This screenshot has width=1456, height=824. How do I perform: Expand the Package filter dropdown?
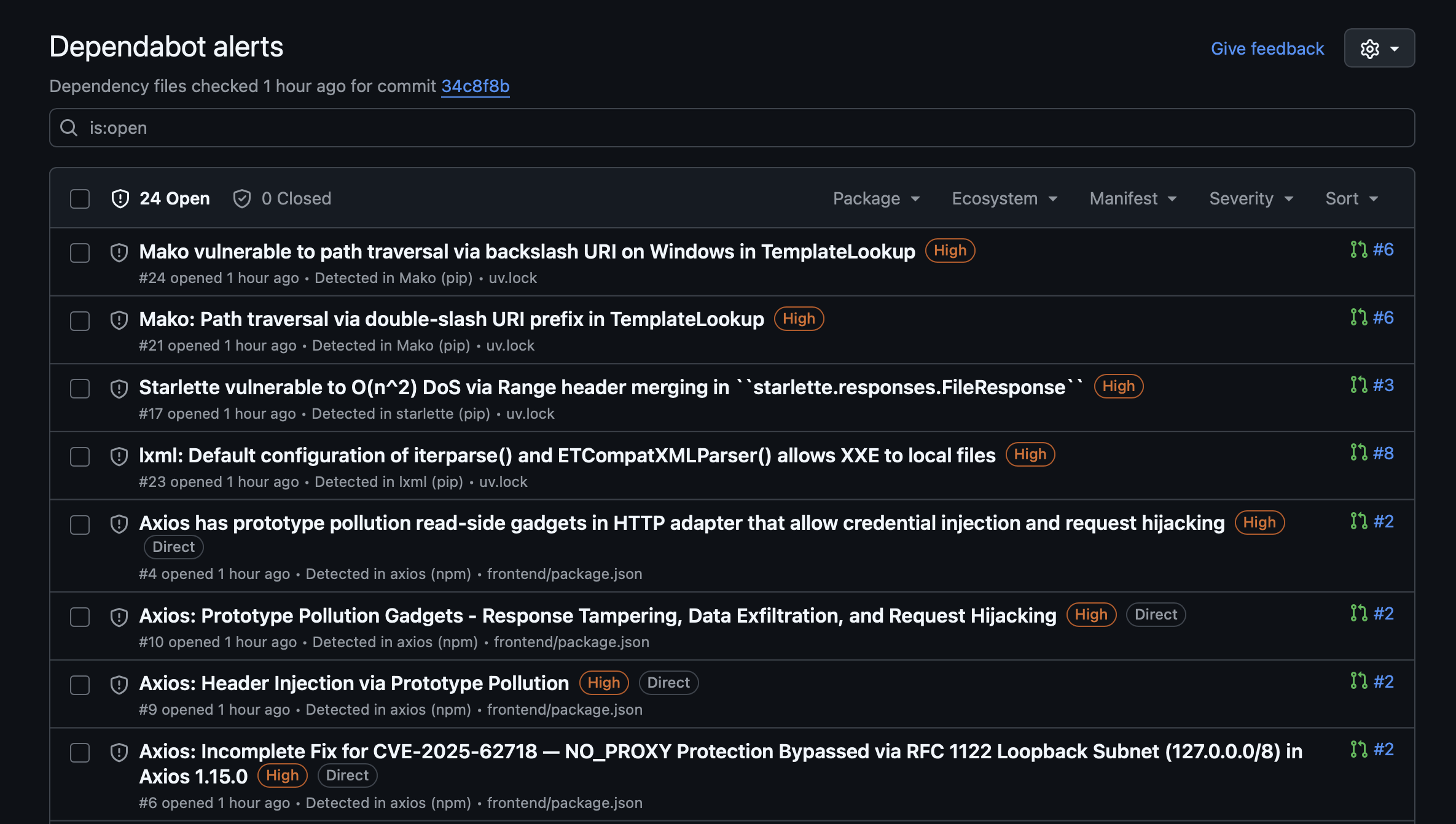pos(877,198)
